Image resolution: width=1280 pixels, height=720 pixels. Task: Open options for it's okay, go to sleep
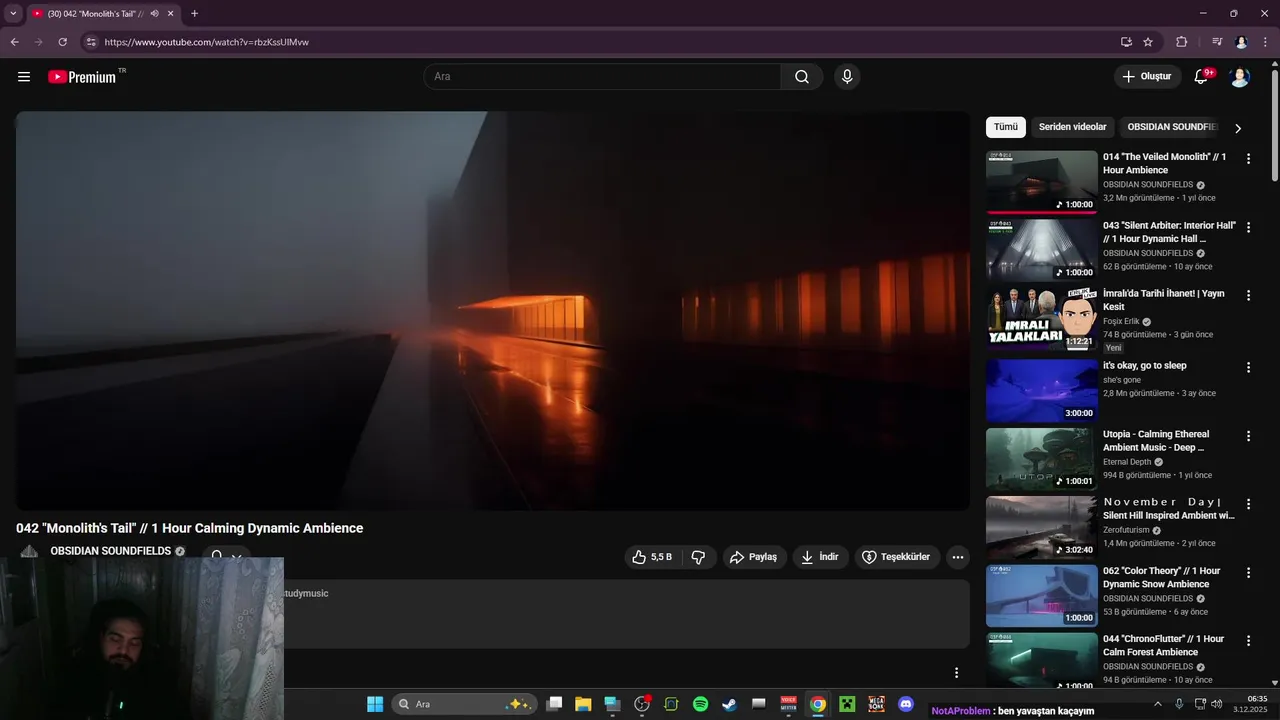[x=1248, y=367]
